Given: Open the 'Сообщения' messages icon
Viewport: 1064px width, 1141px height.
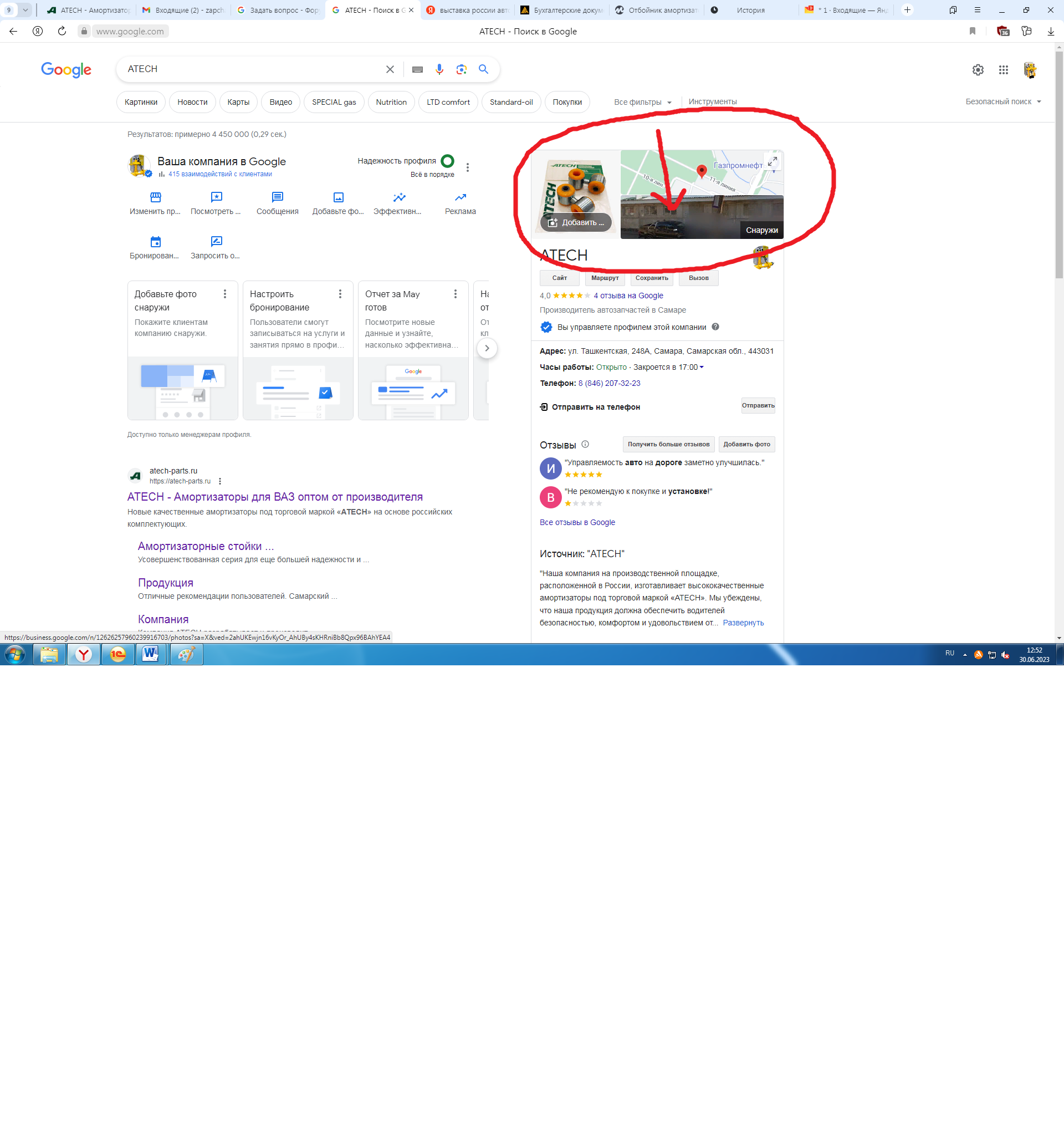Looking at the screenshot, I should tap(277, 197).
